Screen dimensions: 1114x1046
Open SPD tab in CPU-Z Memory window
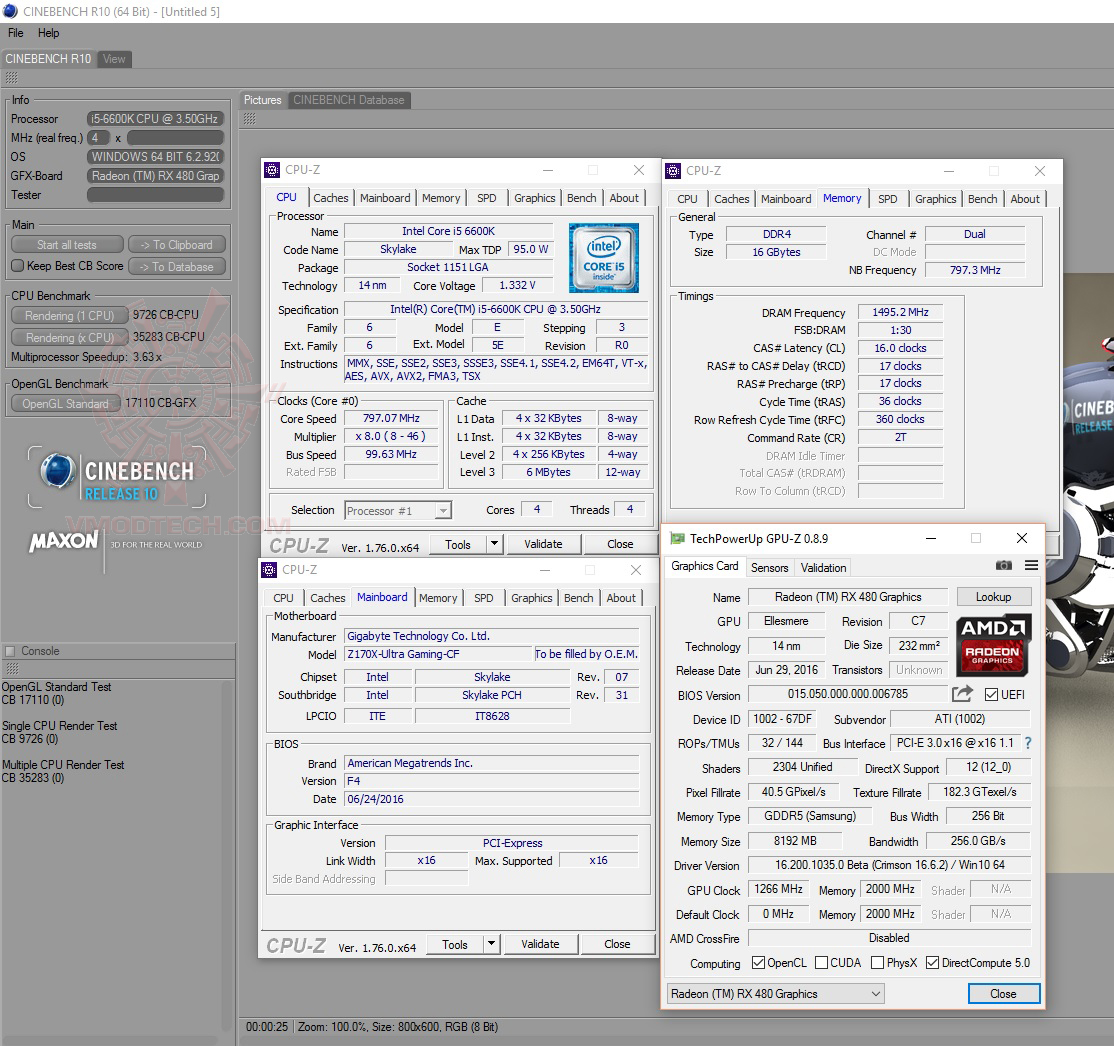click(887, 200)
